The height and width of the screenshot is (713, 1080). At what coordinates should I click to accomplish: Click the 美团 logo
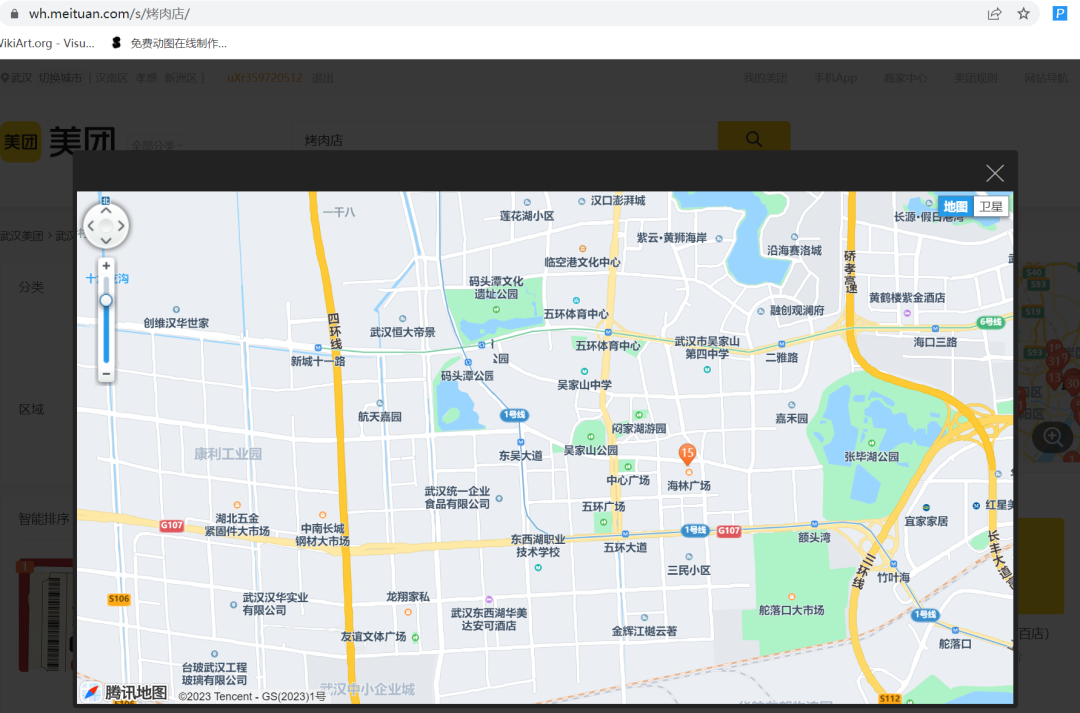(58, 141)
